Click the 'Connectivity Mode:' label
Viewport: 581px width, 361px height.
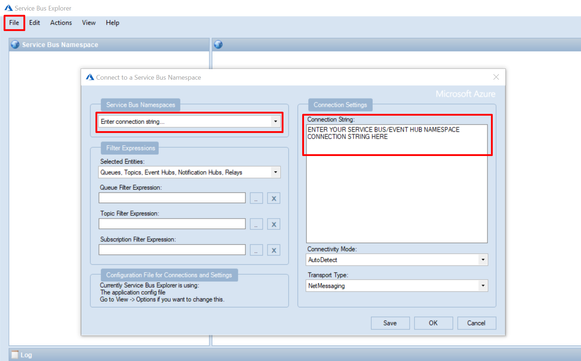coord(332,249)
